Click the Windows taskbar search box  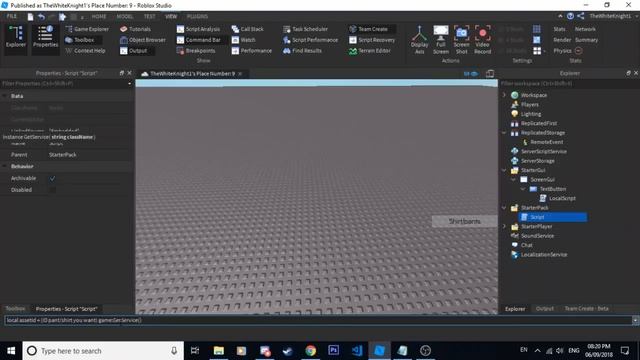(103, 351)
